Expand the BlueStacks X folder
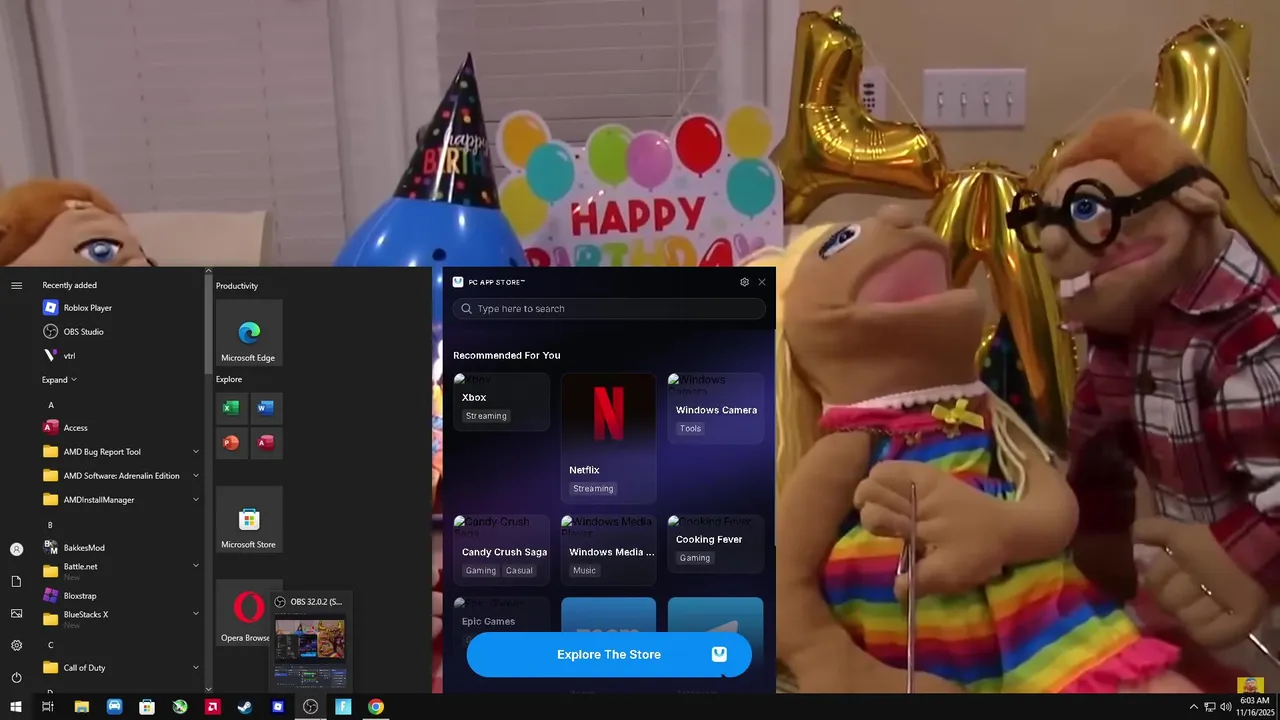The height and width of the screenshot is (720, 1280). pyautogui.click(x=196, y=615)
